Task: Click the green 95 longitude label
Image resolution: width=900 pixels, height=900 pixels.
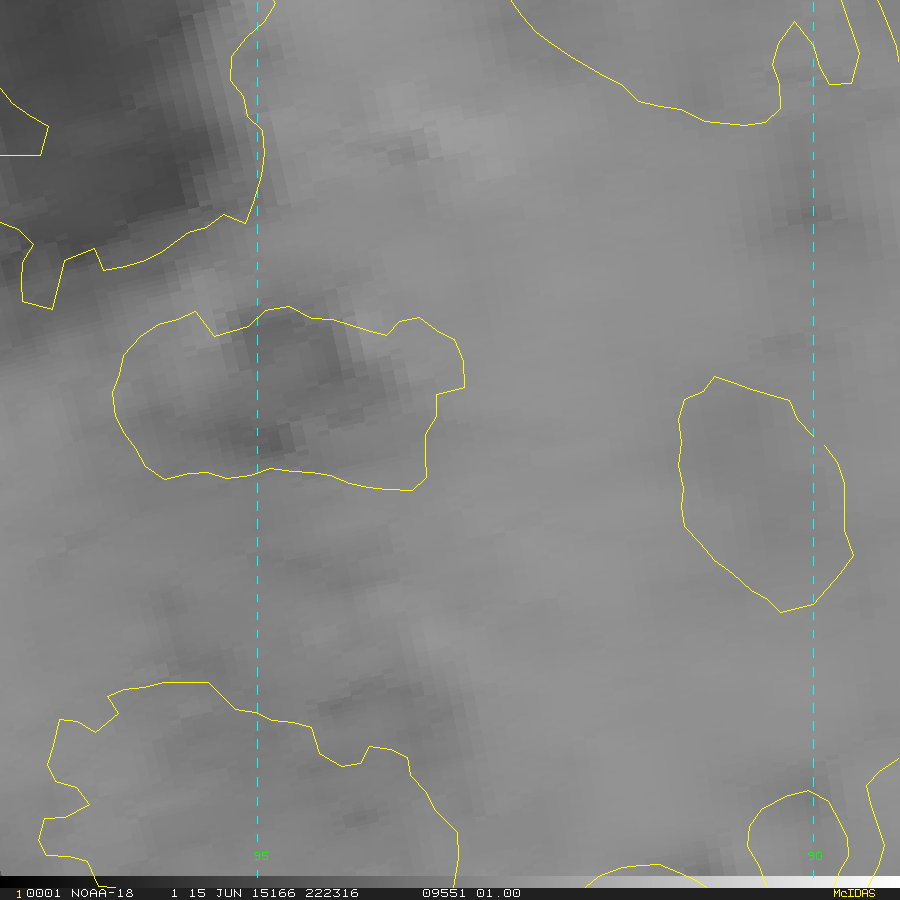Action: (260, 854)
